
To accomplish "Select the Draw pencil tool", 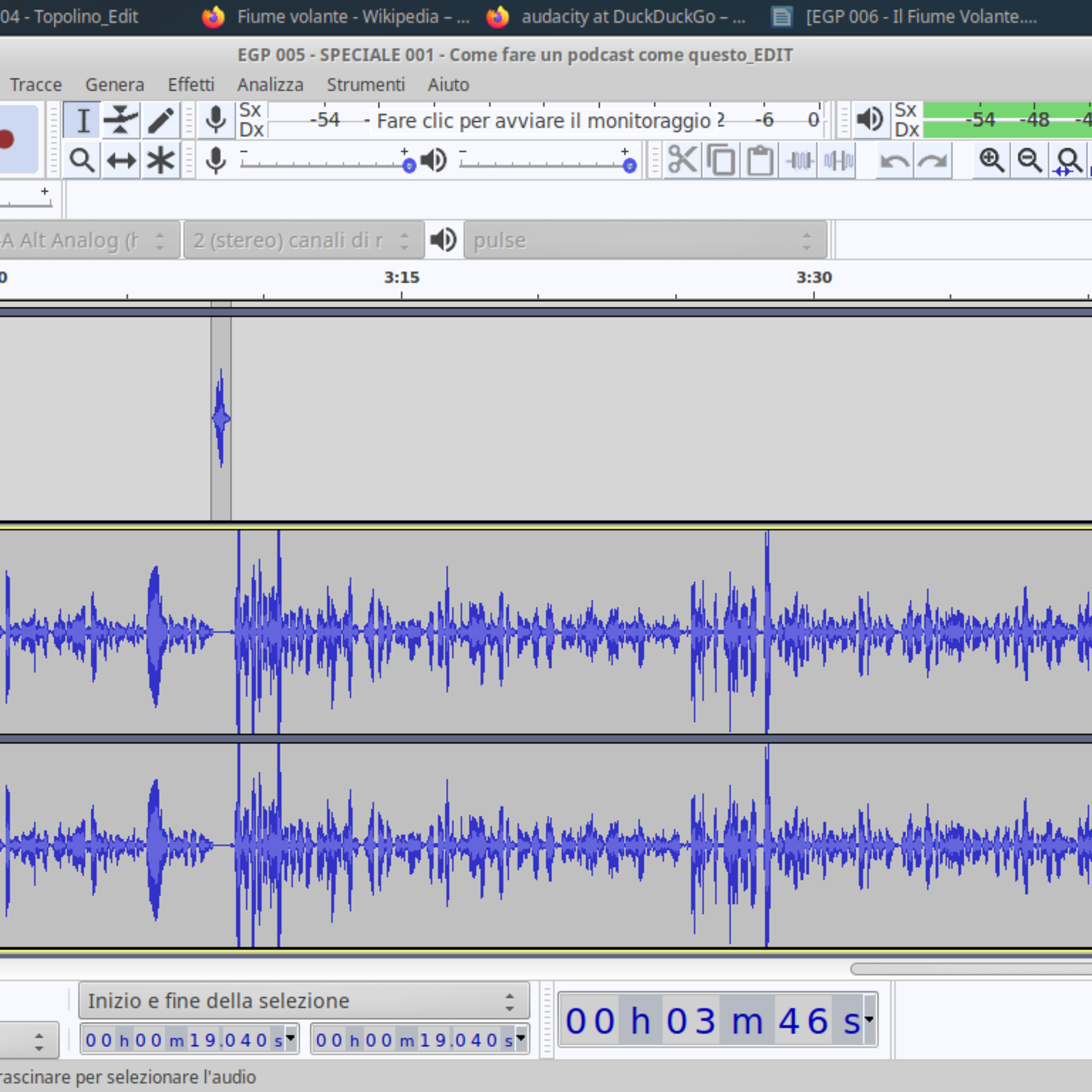I will [x=161, y=120].
